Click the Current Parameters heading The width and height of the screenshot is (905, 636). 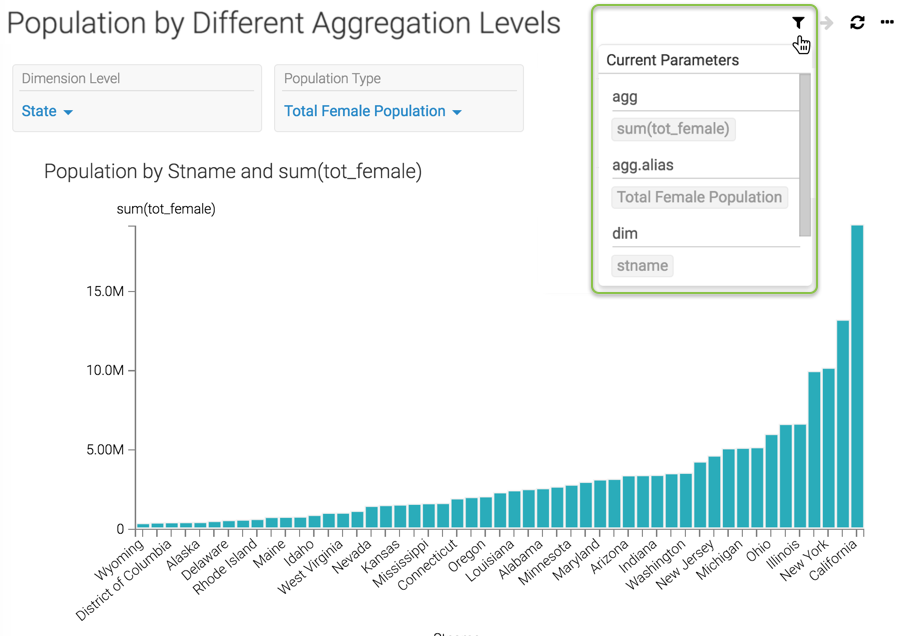(x=672, y=60)
